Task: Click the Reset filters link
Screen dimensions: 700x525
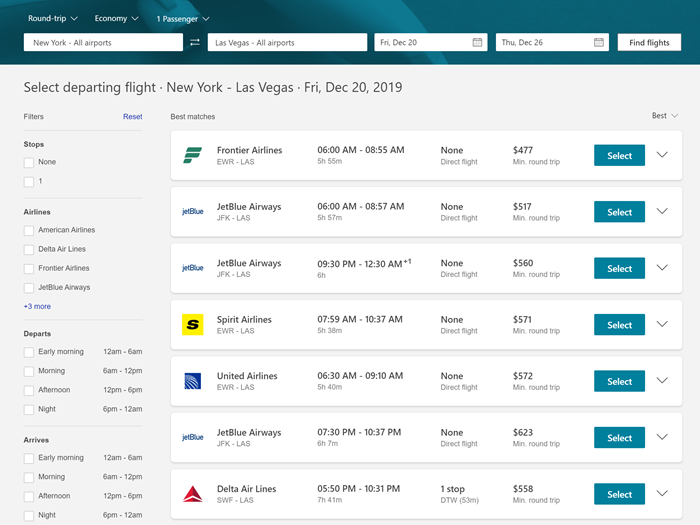Action: [x=133, y=117]
